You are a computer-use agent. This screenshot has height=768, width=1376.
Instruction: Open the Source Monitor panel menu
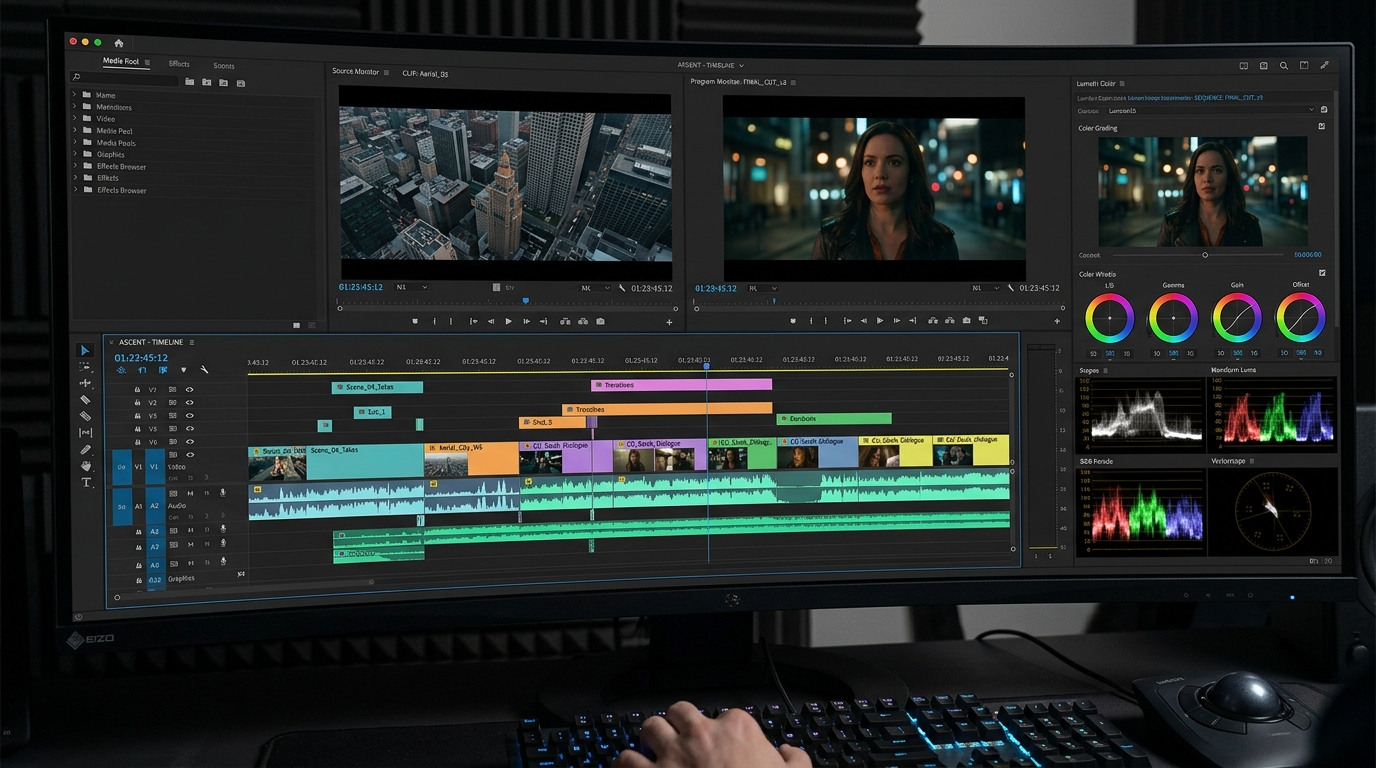coord(387,72)
